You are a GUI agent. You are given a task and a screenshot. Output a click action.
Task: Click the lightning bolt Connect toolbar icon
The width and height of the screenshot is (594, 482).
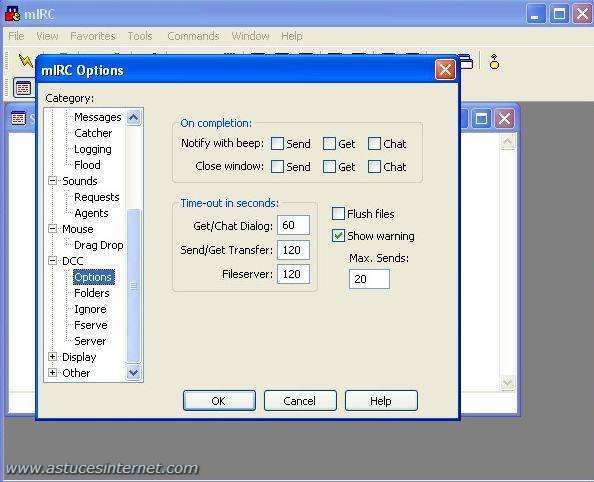click(x=26, y=61)
